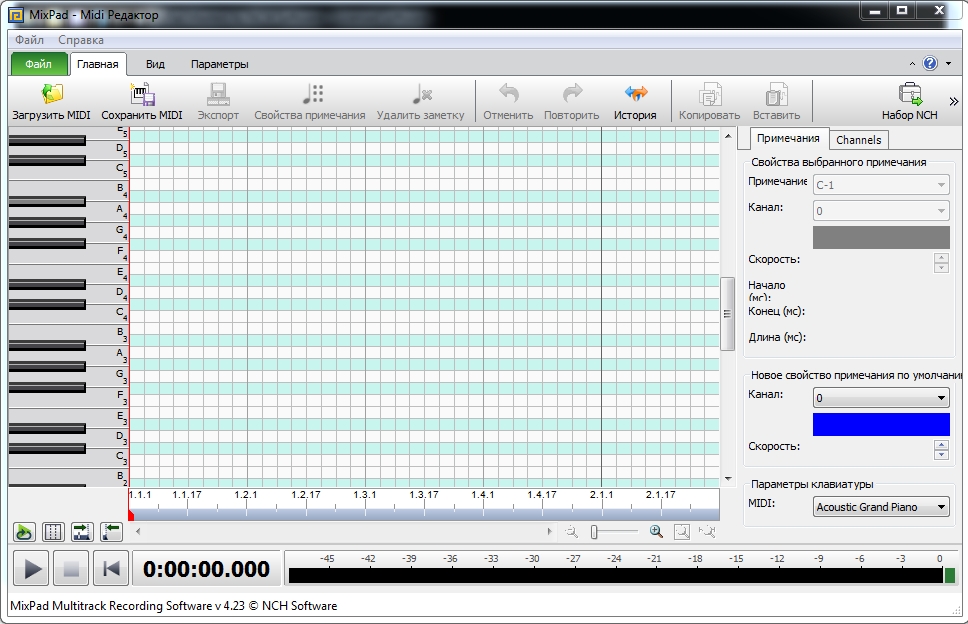The height and width of the screenshot is (624, 968).
Task: Click Удалить заметку toolbar button
Action: [420, 102]
